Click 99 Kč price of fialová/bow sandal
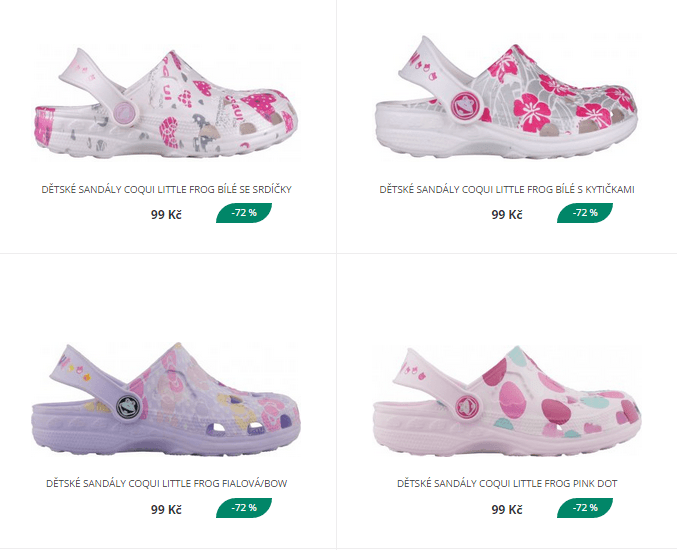The width and height of the screenshot is (691, 550). 166,509
